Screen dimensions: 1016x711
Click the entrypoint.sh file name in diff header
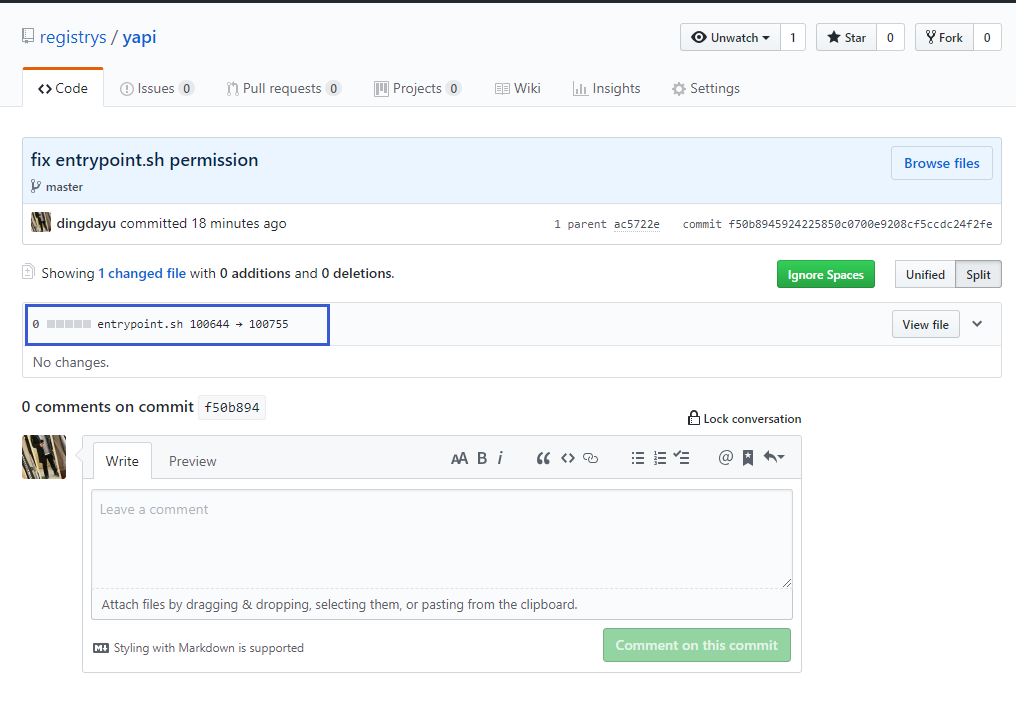(140, 324)
